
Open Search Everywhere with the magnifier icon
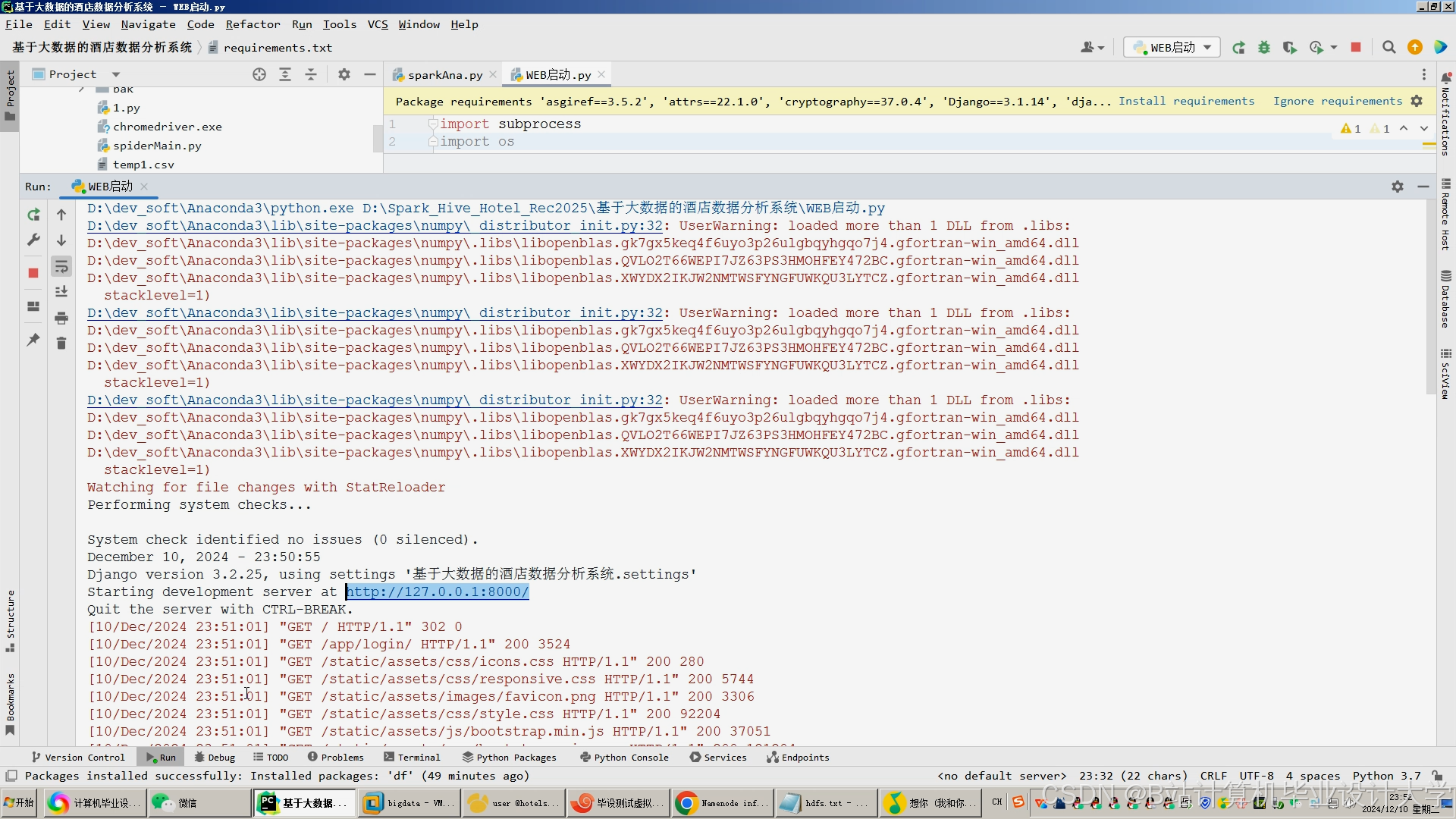[1389, 47]
